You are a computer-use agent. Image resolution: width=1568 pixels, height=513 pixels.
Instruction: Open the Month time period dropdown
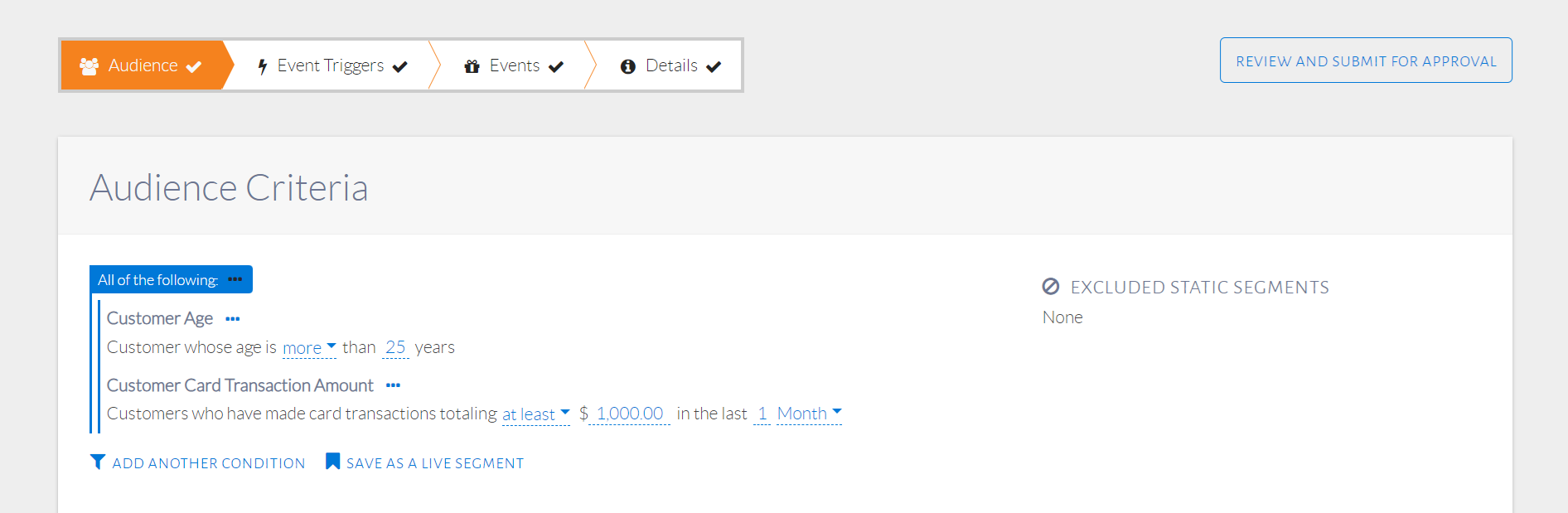809,414
